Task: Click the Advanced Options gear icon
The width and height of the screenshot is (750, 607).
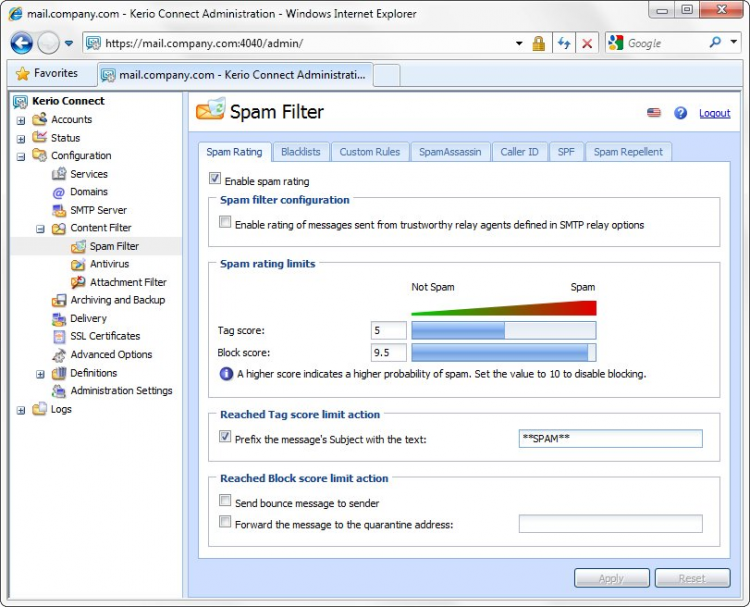Action: point(58,354)
